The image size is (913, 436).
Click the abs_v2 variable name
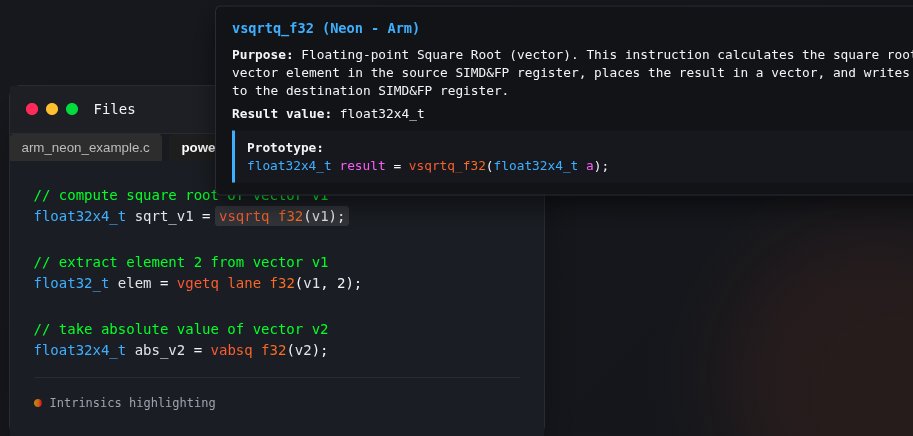point(160,350)
